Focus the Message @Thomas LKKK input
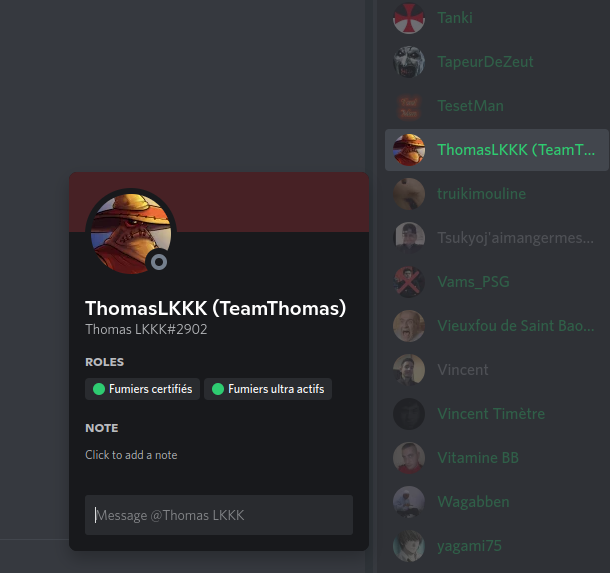This screenshot has width=610, height=573. [x=219, y=515]
